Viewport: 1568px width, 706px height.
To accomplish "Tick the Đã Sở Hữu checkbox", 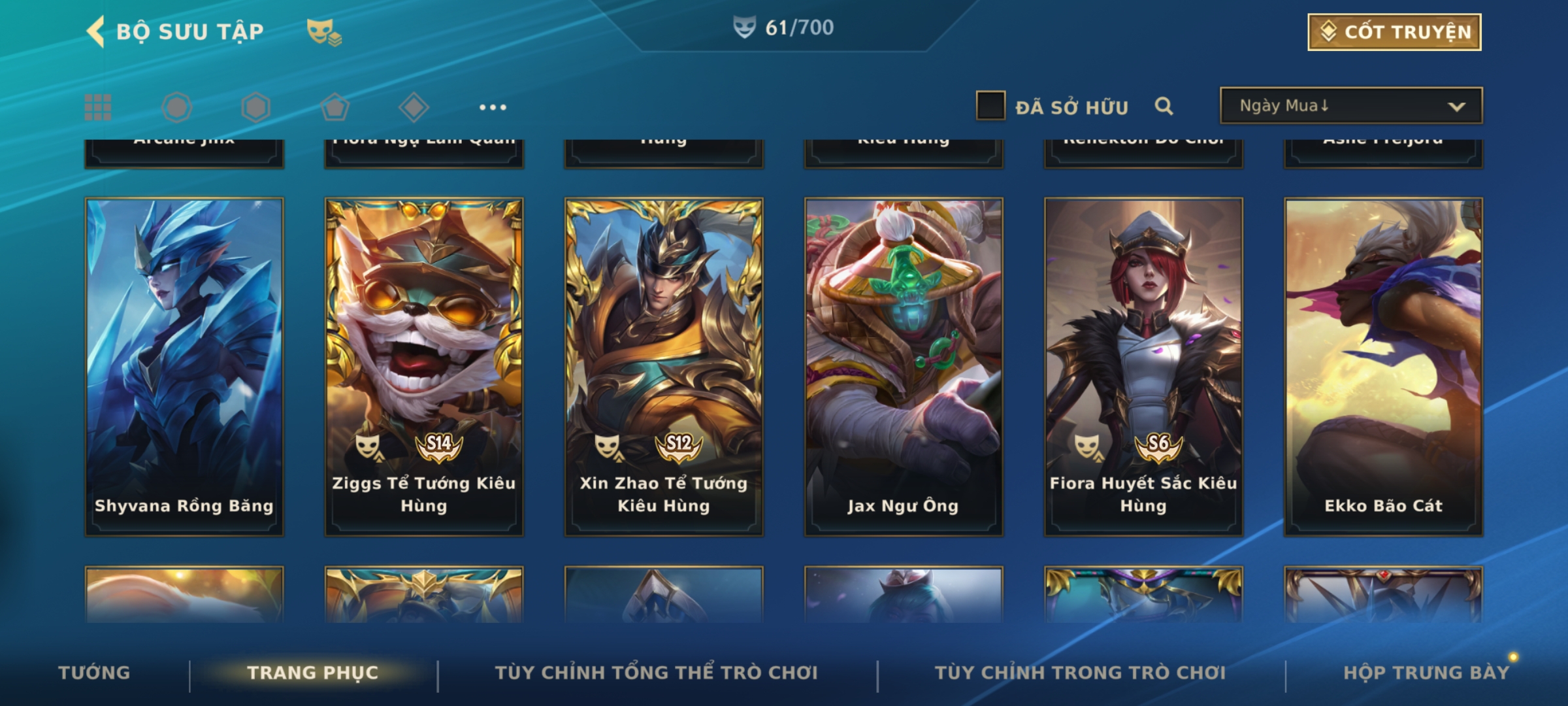I will pyautogui.click(x=990, y=105).
